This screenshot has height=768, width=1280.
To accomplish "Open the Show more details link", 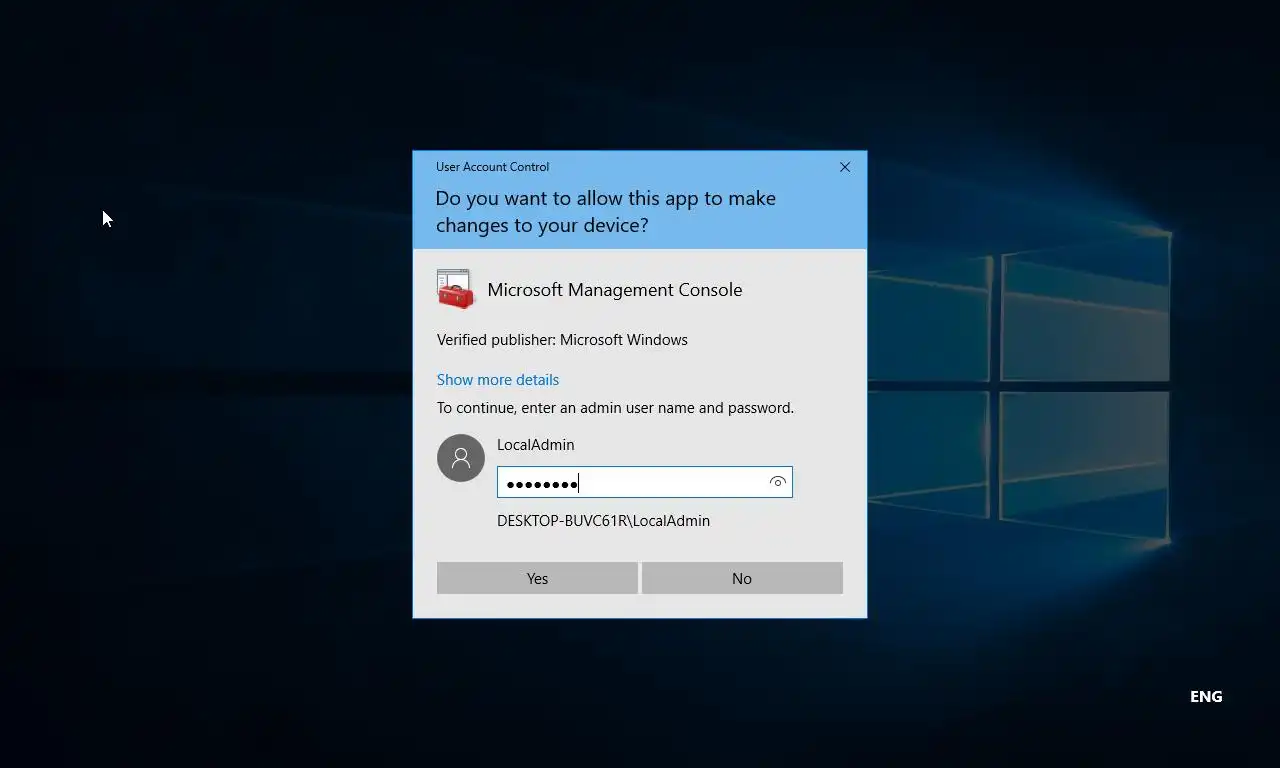I will pyautogui.click(x=498, y=380).
